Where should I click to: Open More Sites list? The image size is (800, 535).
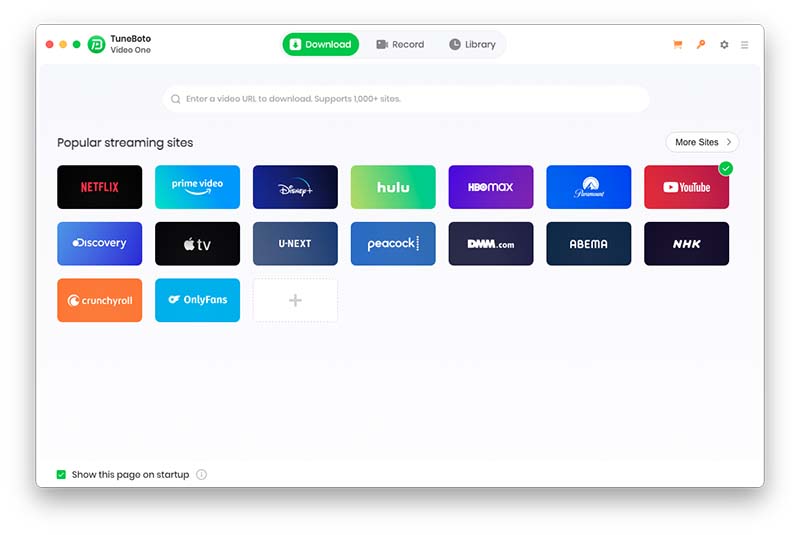[702, 142]
